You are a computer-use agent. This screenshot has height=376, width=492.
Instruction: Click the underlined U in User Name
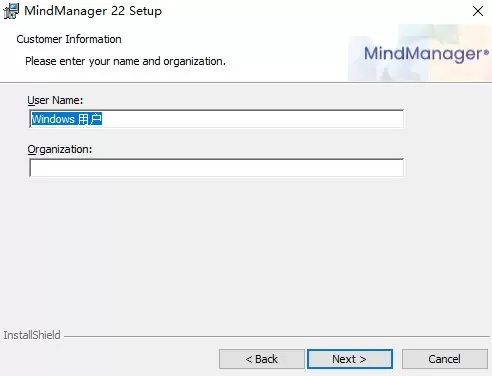coord(31,101)
